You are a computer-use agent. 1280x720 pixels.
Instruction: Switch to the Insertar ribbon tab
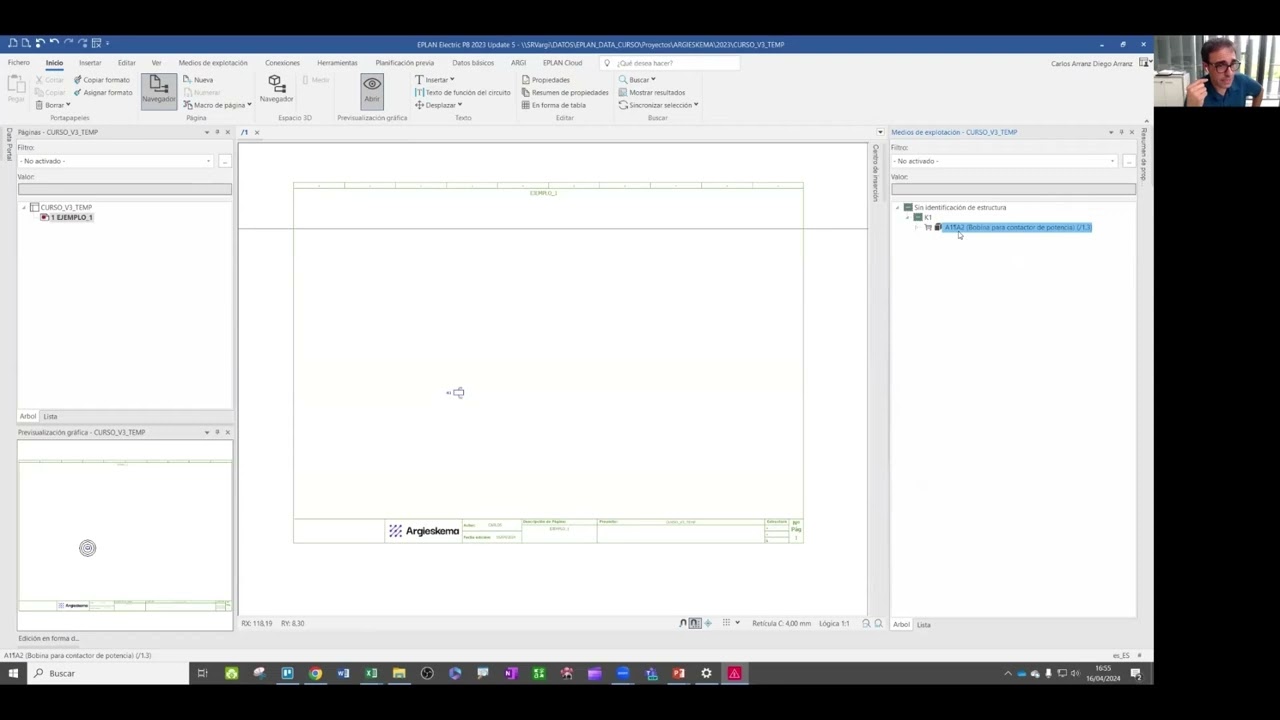90,63
